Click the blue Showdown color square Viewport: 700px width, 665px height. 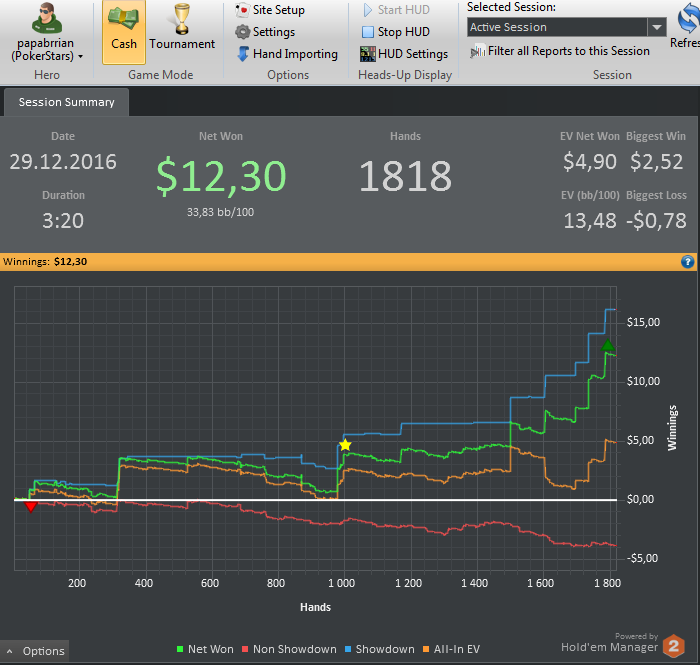click(348, 649)
